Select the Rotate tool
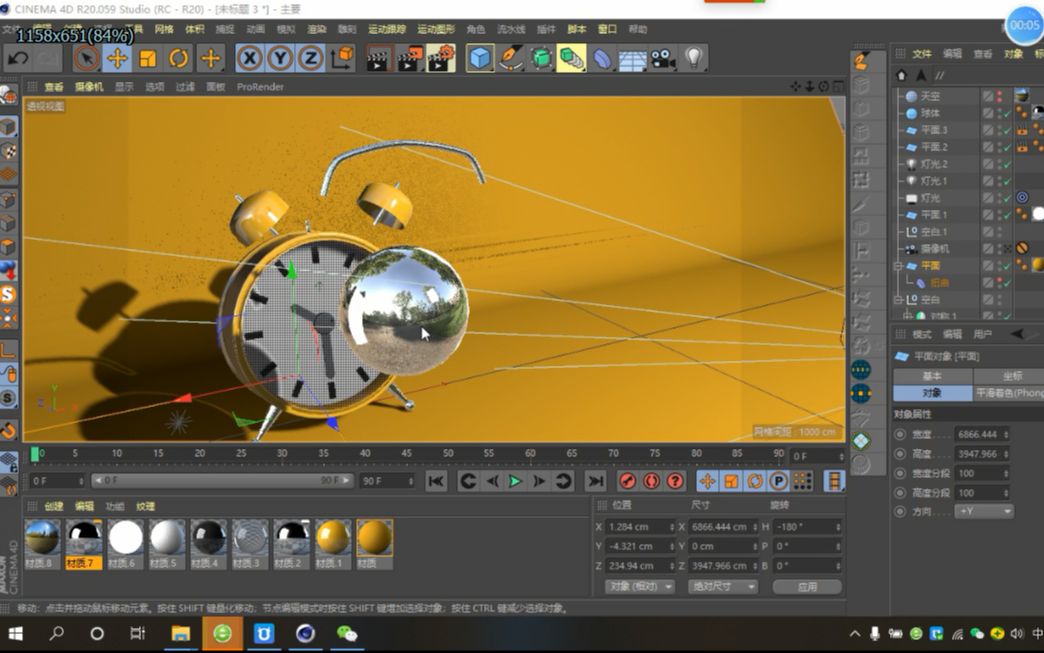Screen dimensions: 1044x653 pyautogui.click(x=177, y=58)
